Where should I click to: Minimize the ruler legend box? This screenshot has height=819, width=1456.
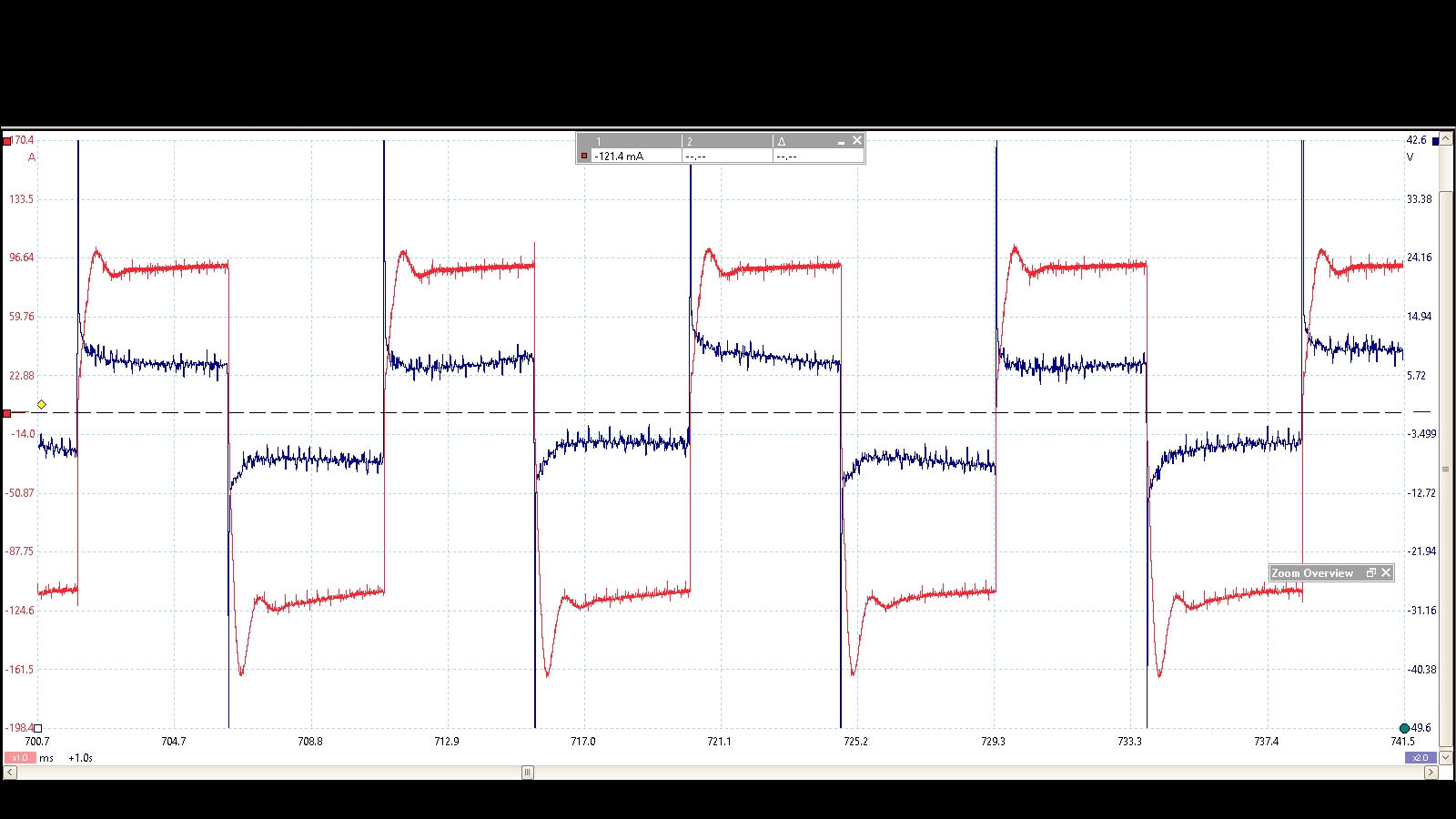[841, 142]
